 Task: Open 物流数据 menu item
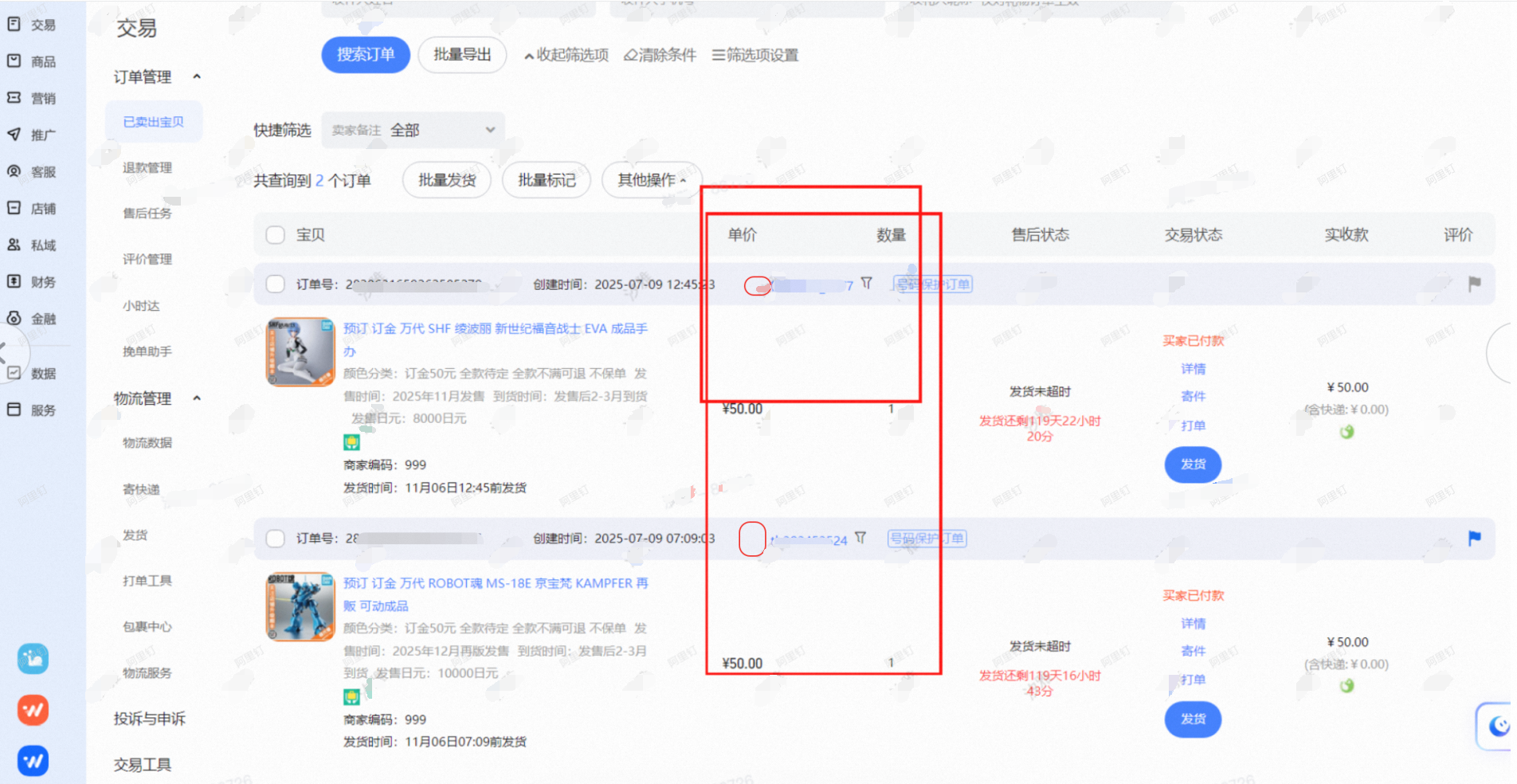point(147,442)
